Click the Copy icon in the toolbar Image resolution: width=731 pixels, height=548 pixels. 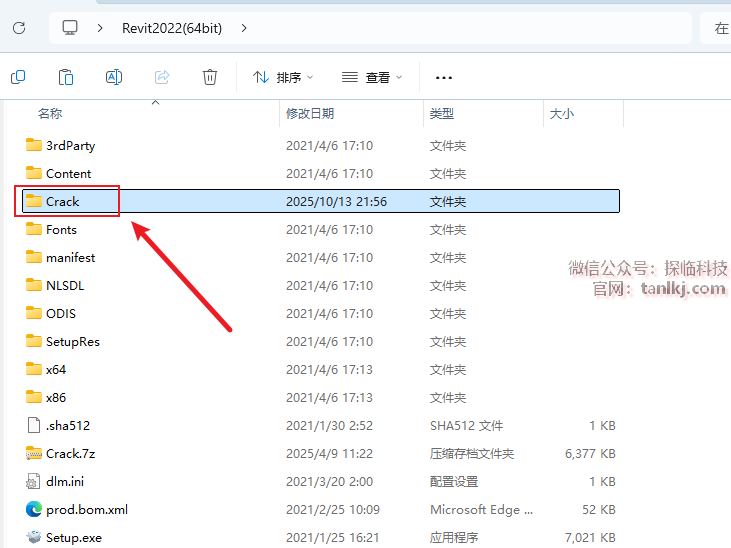[x=18, y=77]
